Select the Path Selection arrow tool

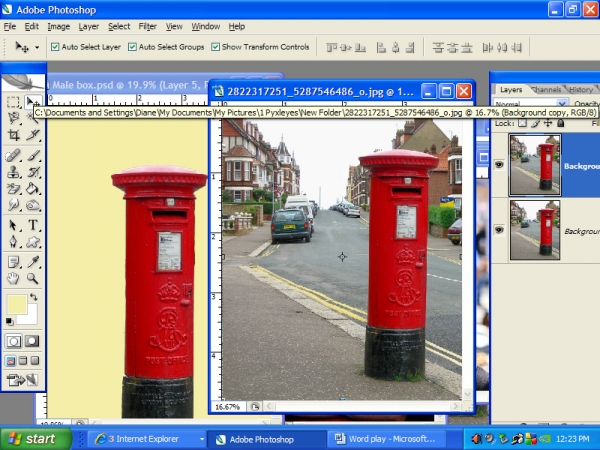point(13,225)
